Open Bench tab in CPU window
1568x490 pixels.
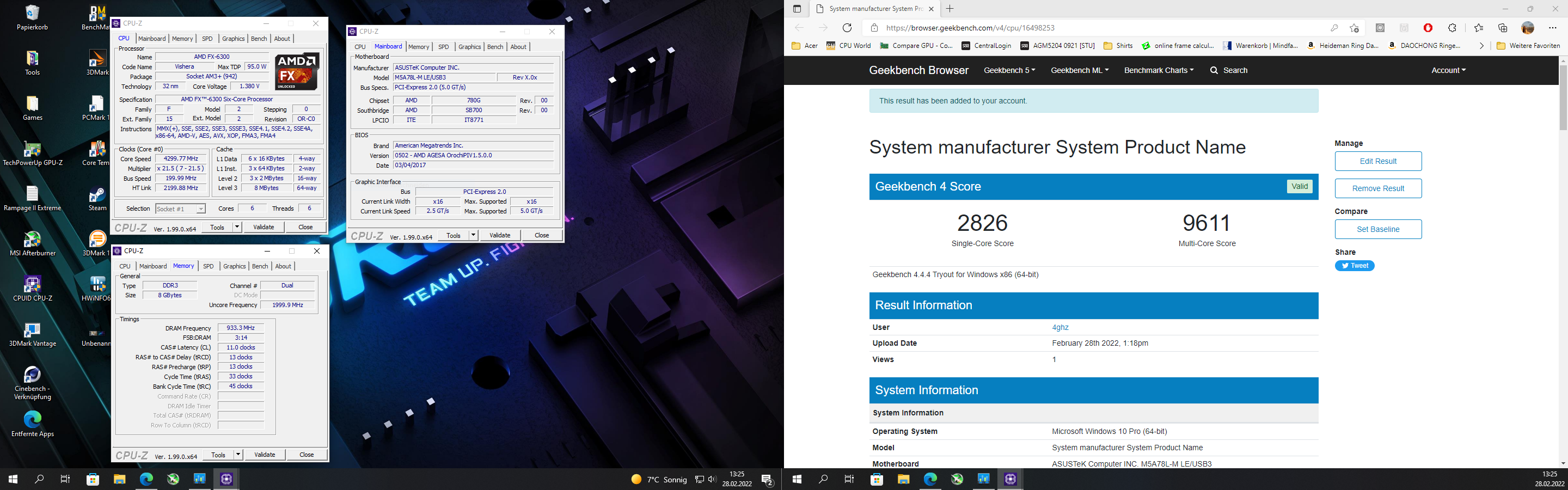tap(259, 38)
